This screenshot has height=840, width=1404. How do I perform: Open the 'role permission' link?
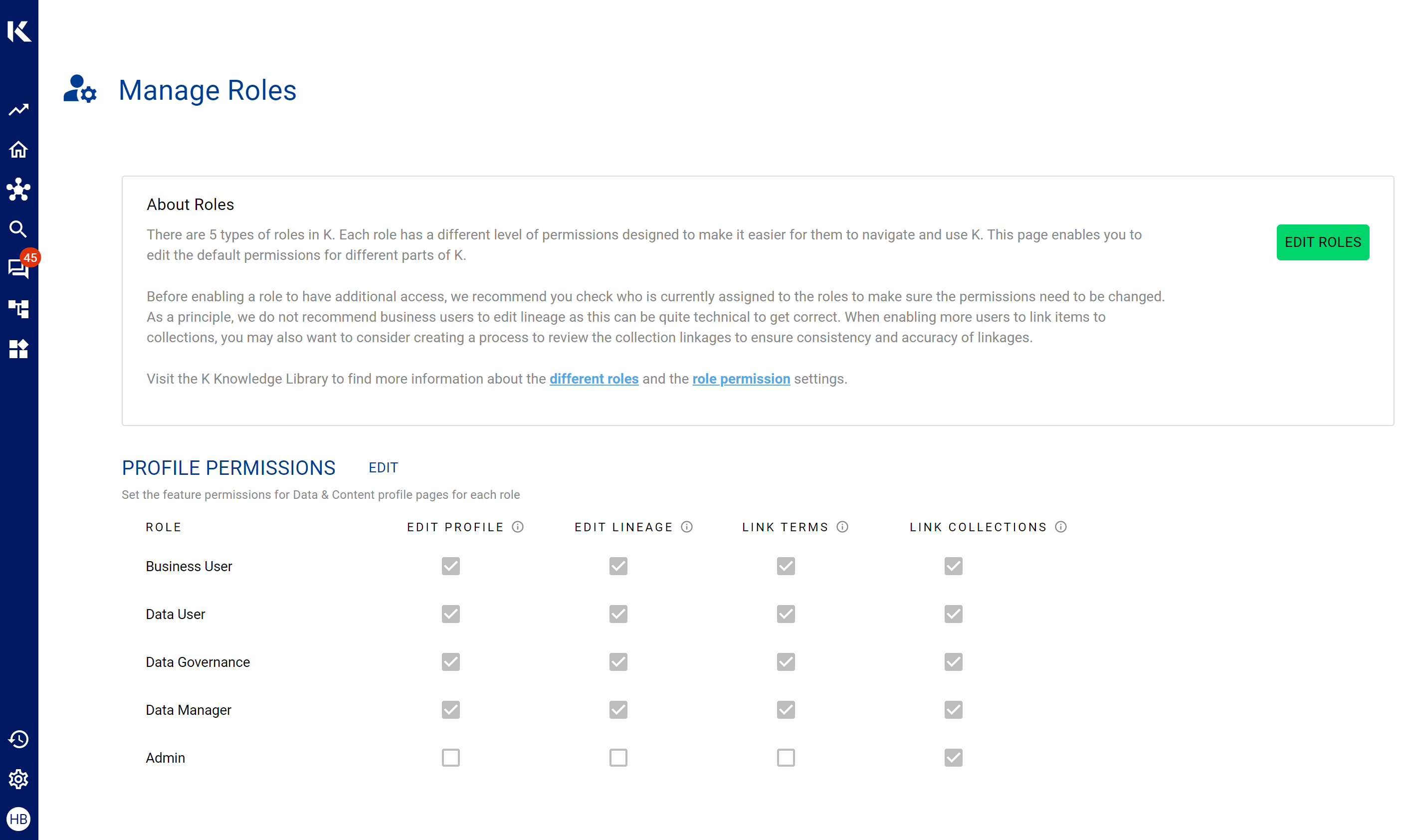741,379
